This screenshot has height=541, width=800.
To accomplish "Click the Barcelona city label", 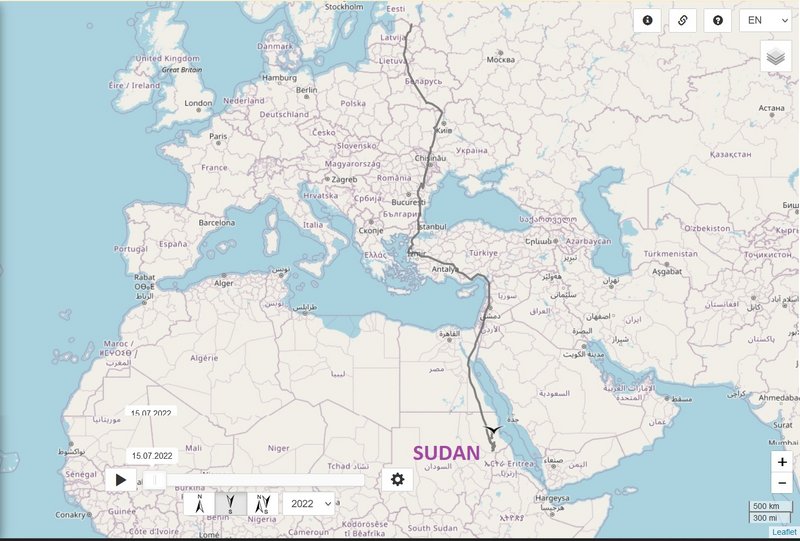I will pos(217,223).
